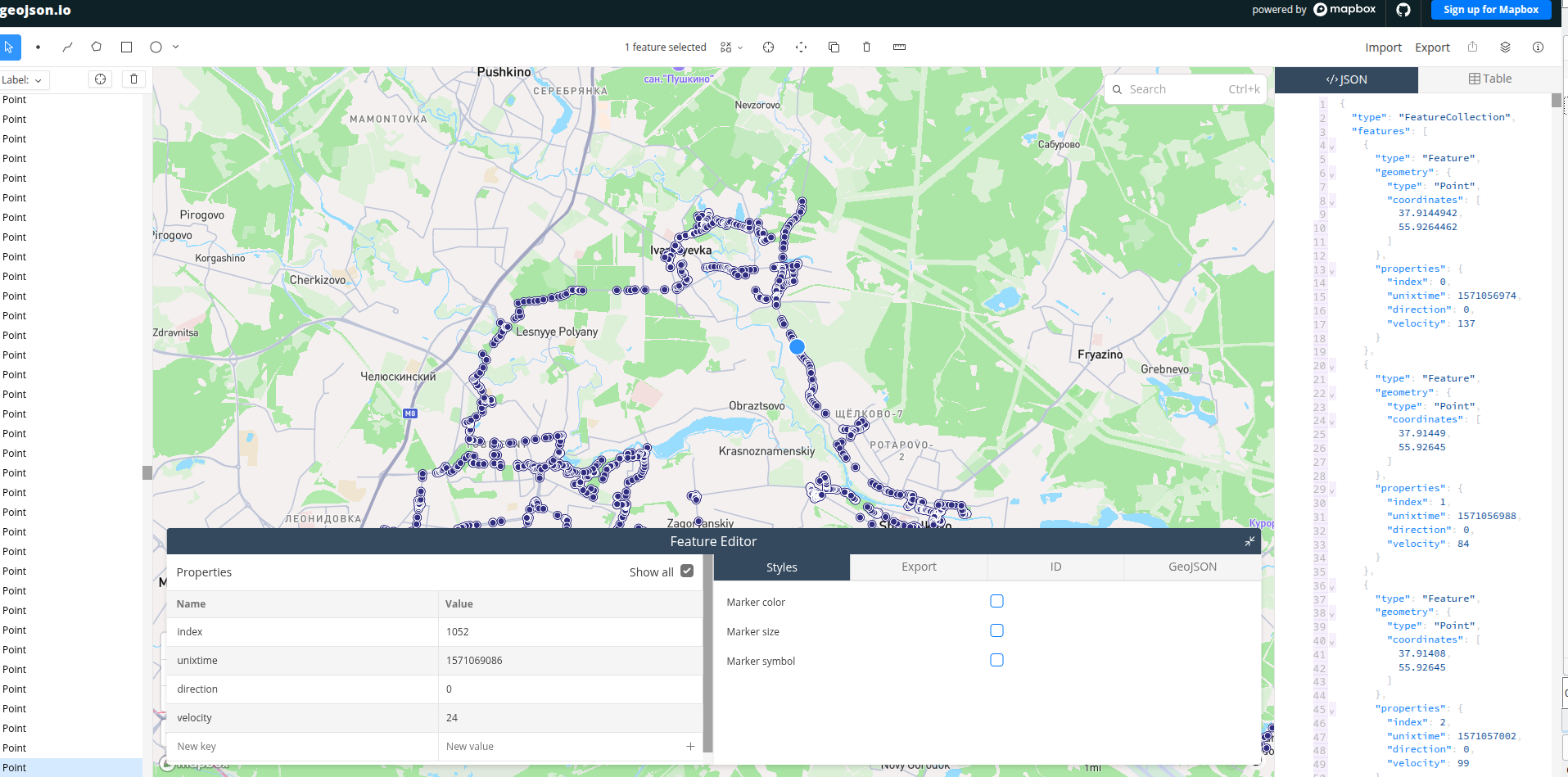This screenshot has width=1568, height=777.
Task: Duplicate the selected feature
Action: tap(834, 47)
